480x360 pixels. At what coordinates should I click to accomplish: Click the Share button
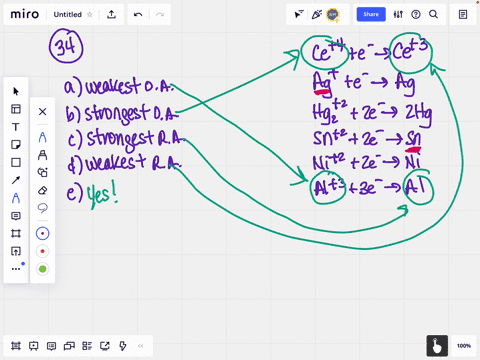[371, 14]
